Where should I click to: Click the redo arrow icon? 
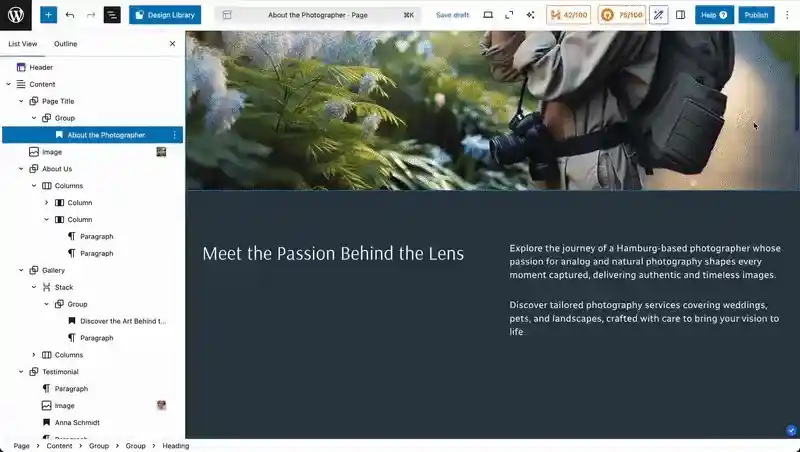(91, 15)
